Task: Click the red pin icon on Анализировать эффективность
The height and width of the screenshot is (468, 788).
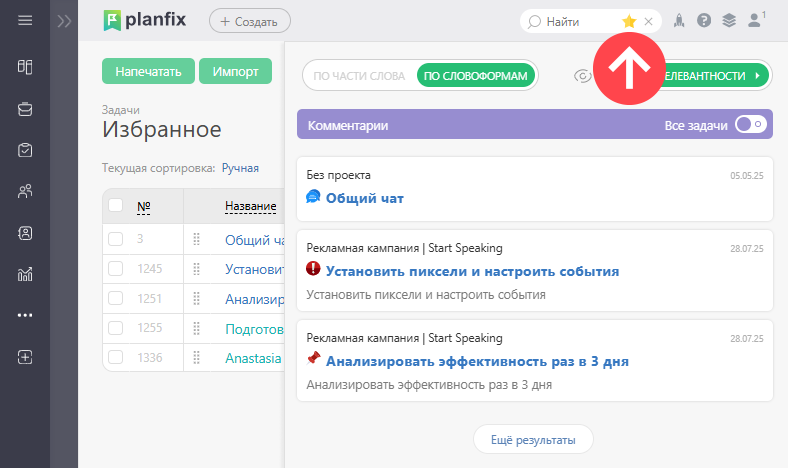Action: (x=313, y=358)
